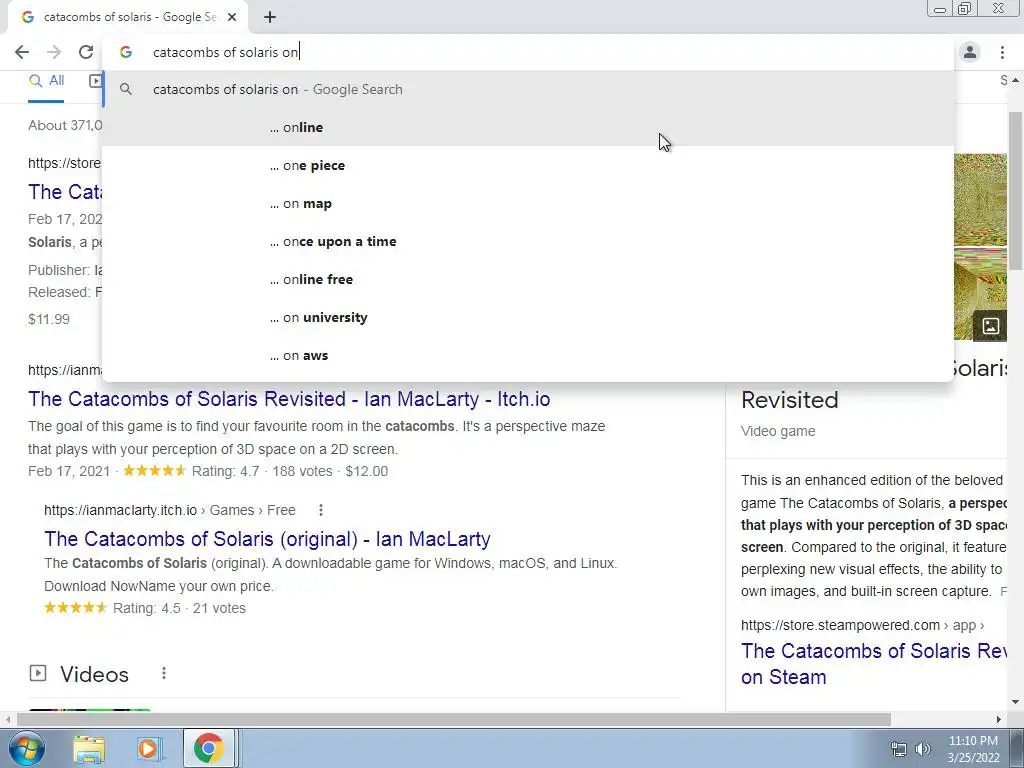The height and width of the screenshot is (768, 1024).
Task: Close the catacombs of solaris tab
Action: tap(232, 17)
